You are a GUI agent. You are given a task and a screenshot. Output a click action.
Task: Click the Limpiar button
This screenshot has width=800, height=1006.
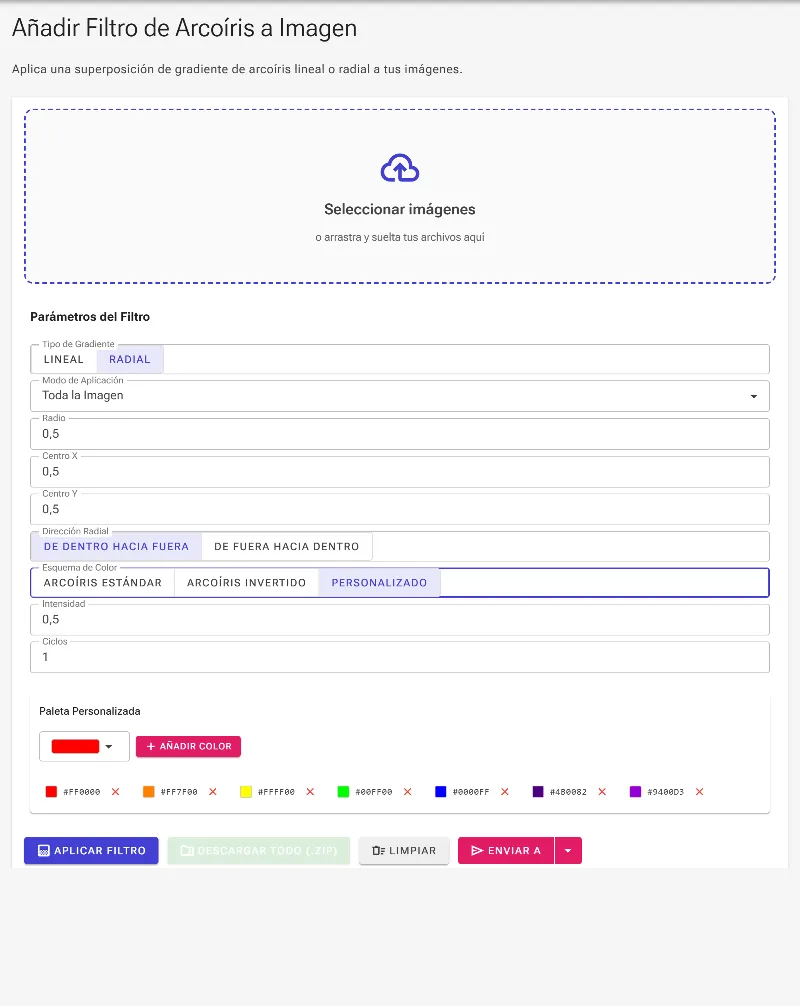pyautogui.click(x=404, y=851)
